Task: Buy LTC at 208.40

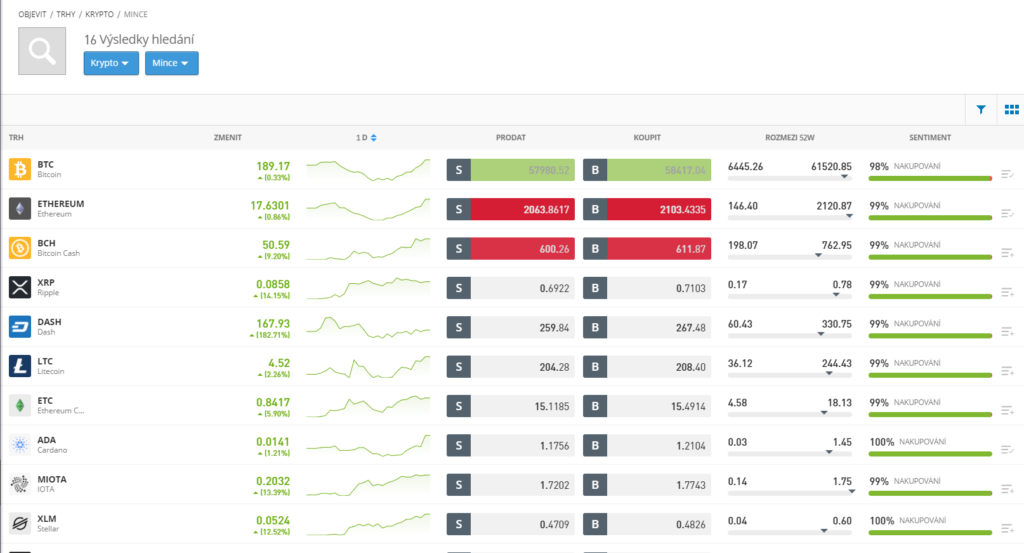Action: [x=647, y=367]
